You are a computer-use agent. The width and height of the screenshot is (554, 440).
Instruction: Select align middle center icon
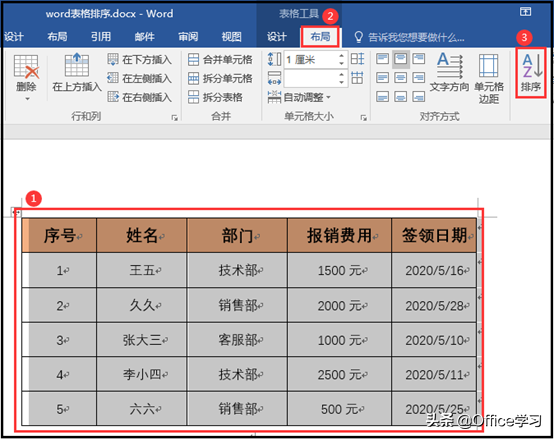coord(400,77)
